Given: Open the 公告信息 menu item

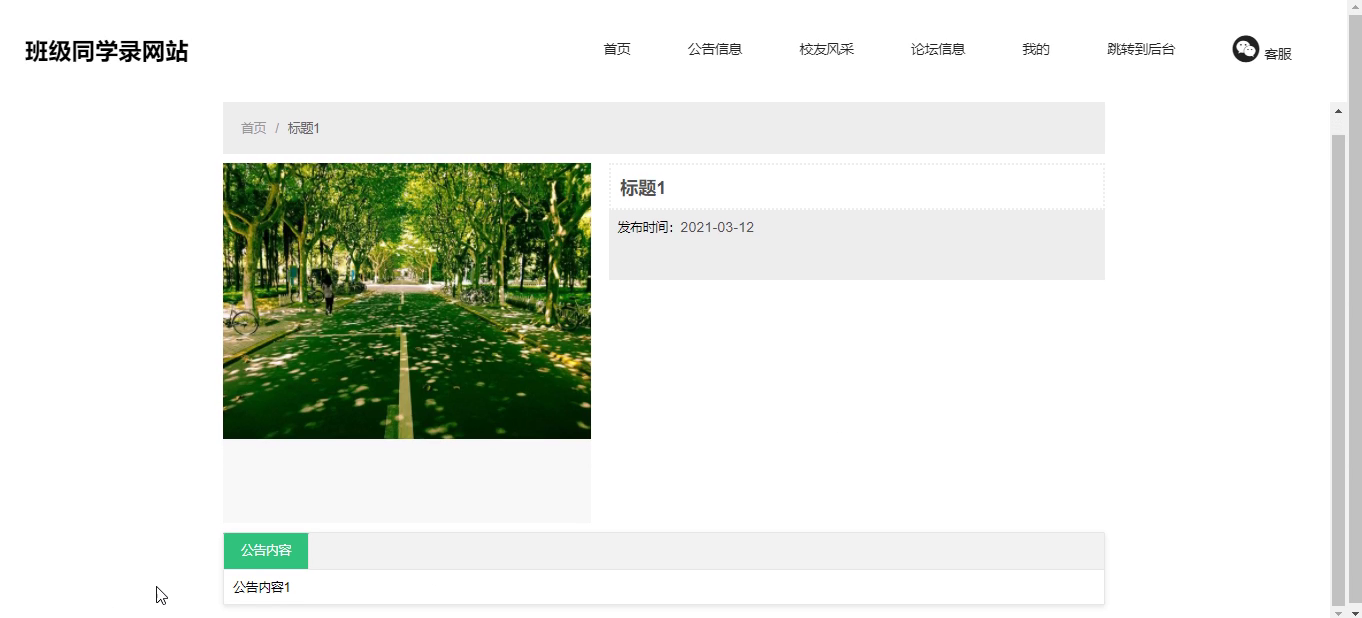Looking at the screenshot, I should 715,49.
